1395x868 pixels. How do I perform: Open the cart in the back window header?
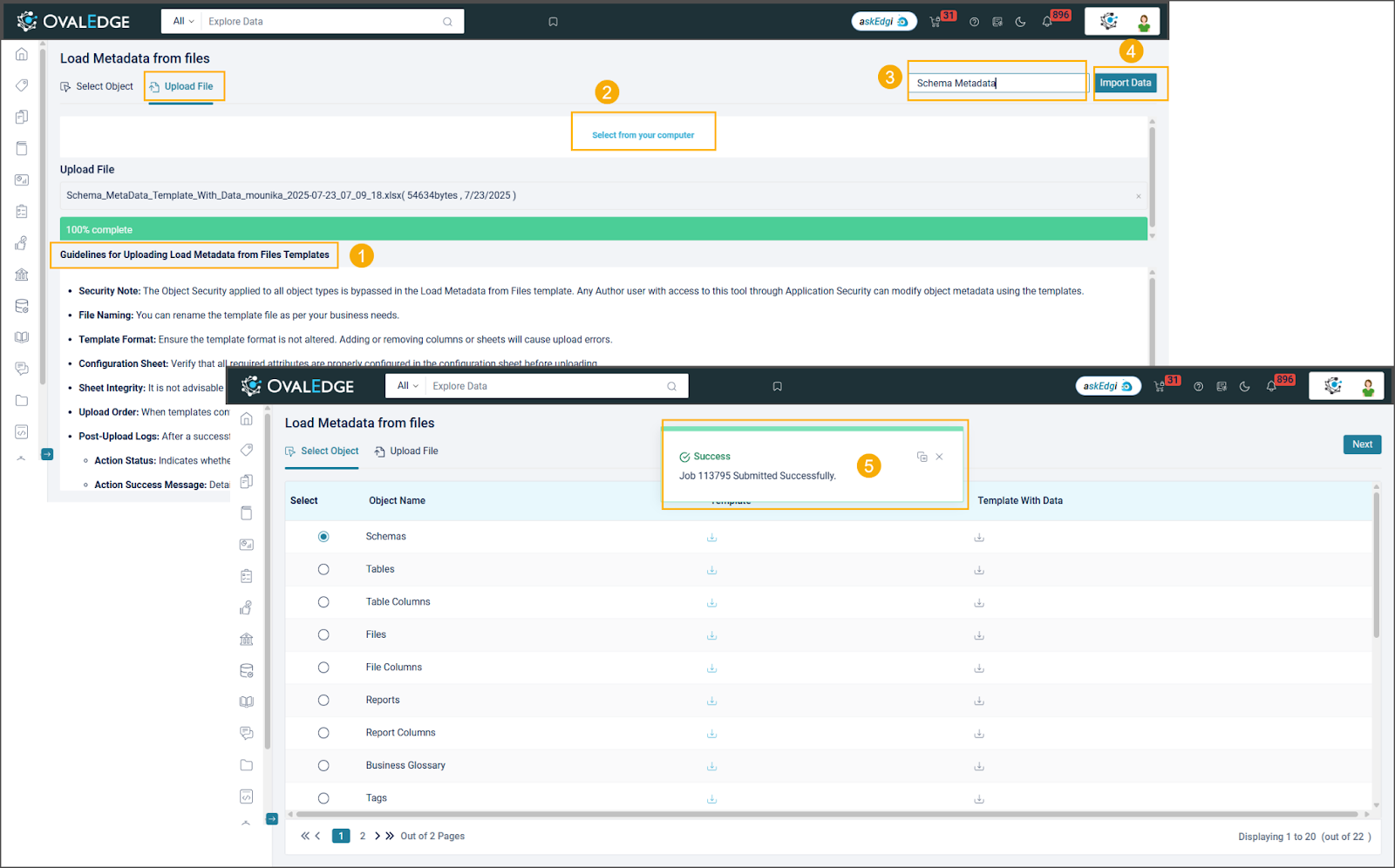click(936, 22)
